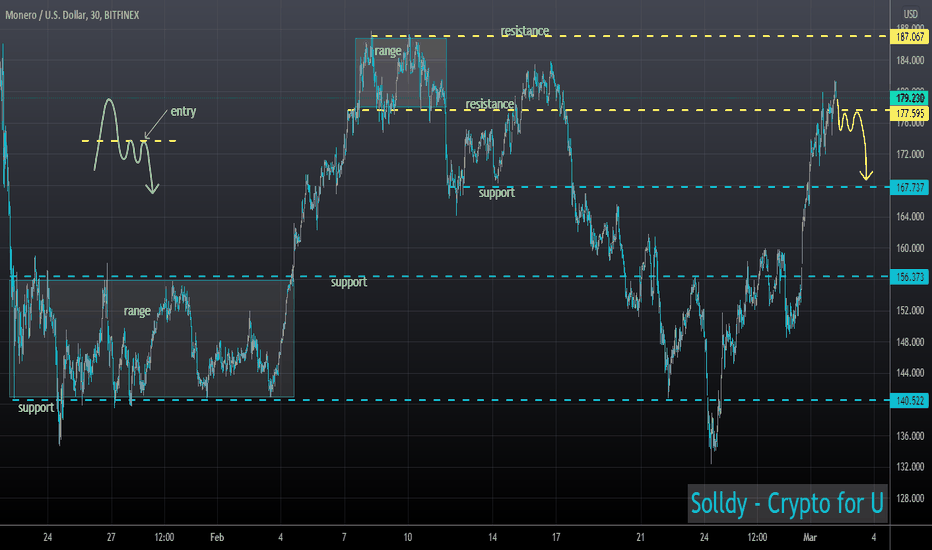Click "resistance" label on the 187.067 line
Image resolution: width=932 pixels, height=550 pixels.
[524, 31]
